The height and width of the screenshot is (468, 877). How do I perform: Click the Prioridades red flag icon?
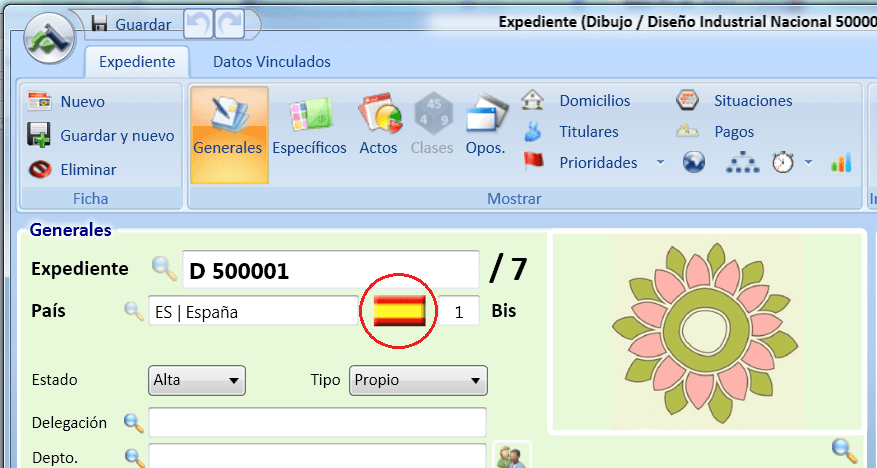coord(533,161)
